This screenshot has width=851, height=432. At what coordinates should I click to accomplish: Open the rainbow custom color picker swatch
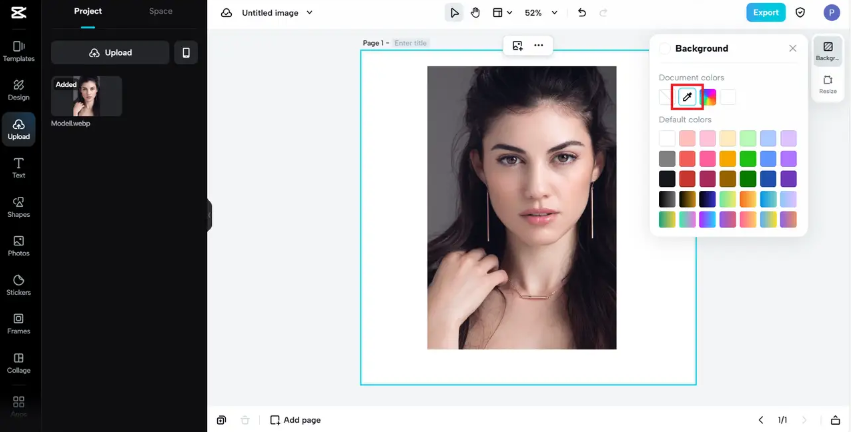708,97
